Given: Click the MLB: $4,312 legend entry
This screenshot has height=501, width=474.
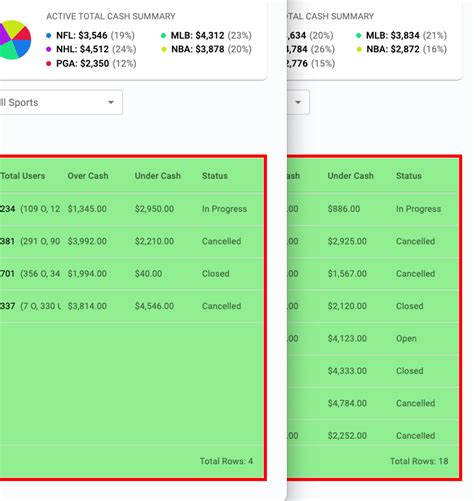Looking at the screenshot, I should pyautogui.click(x=206, y=35).
